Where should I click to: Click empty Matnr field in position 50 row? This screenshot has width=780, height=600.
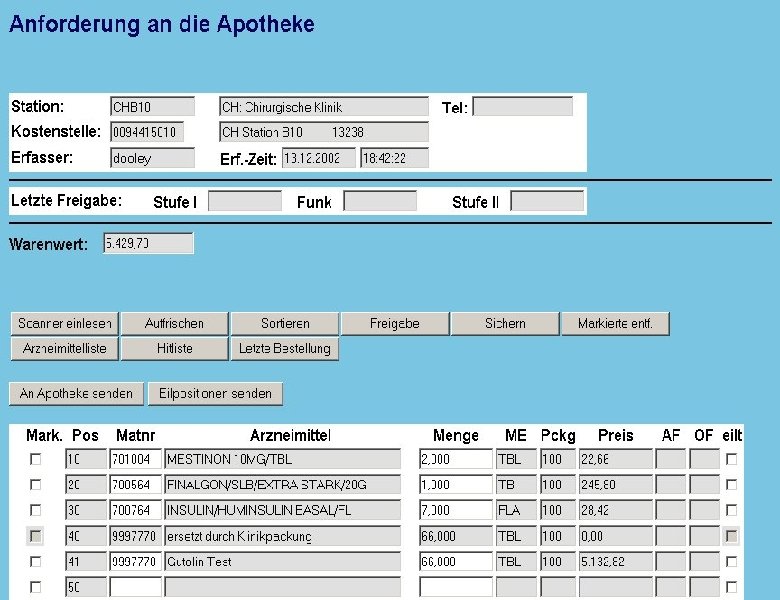click(x=136, y=588)
